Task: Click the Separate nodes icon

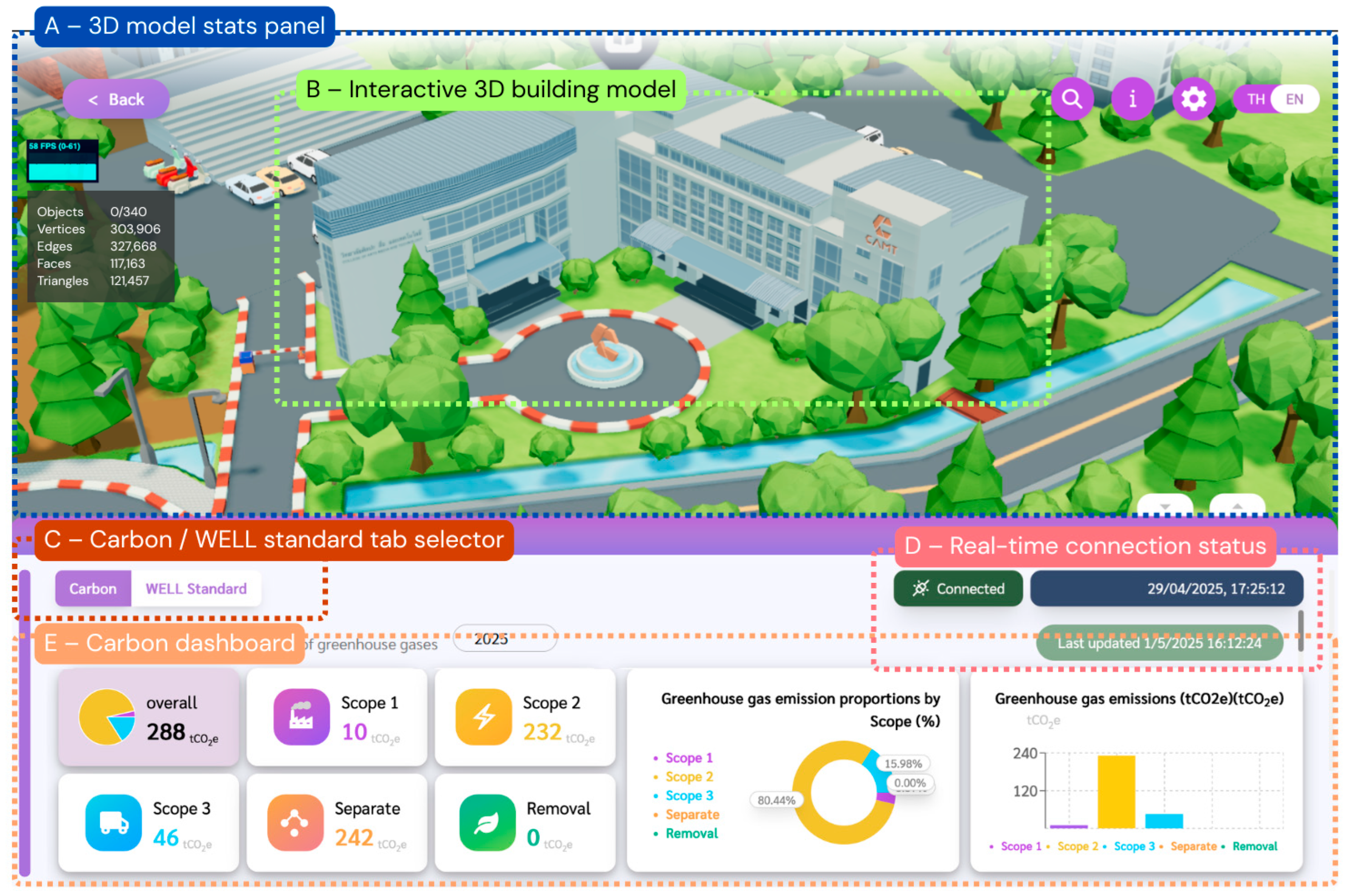Action: pos(295,822)
